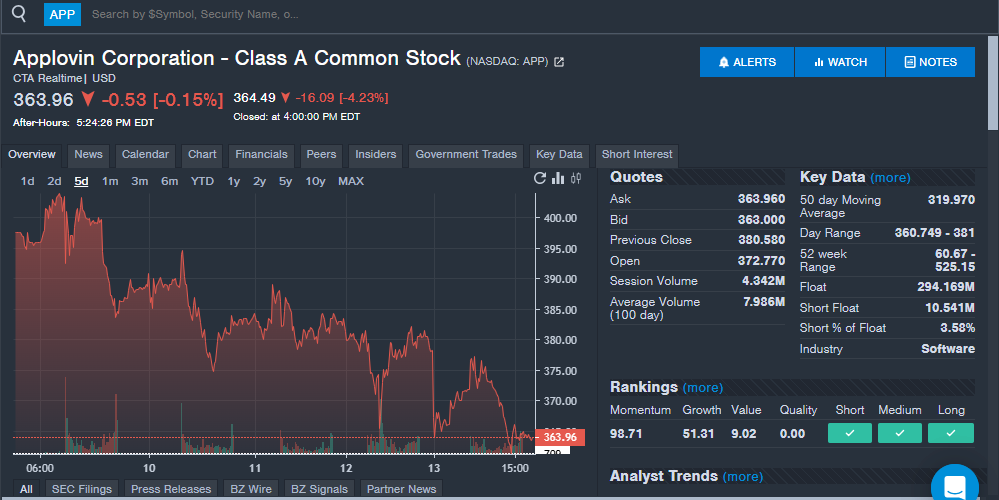Click the APP symbol tag in search
Image resolution: width=999 pixels, height=500 pixels.
(x=62, y=14)
